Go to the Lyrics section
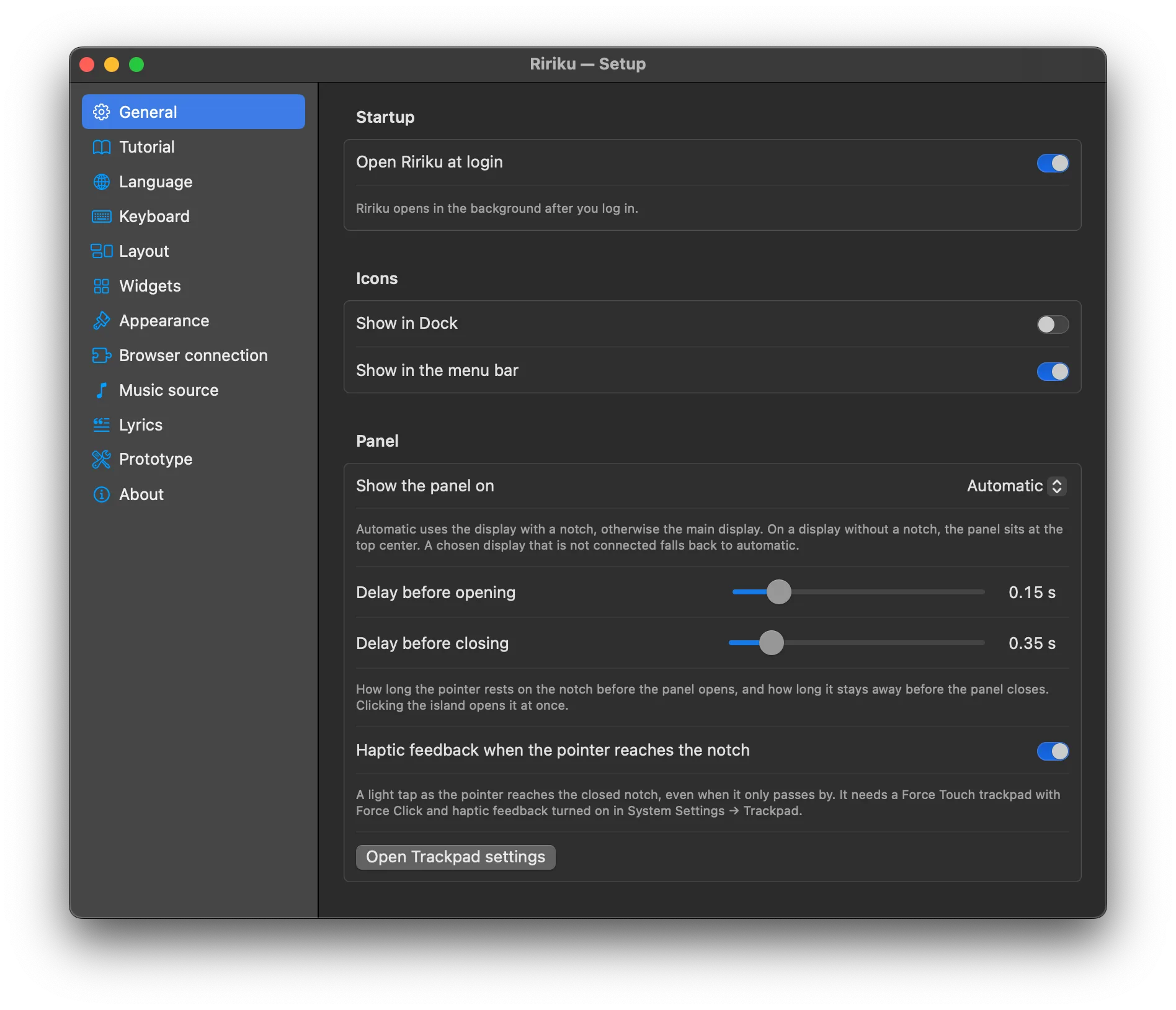 coord(194,425)
